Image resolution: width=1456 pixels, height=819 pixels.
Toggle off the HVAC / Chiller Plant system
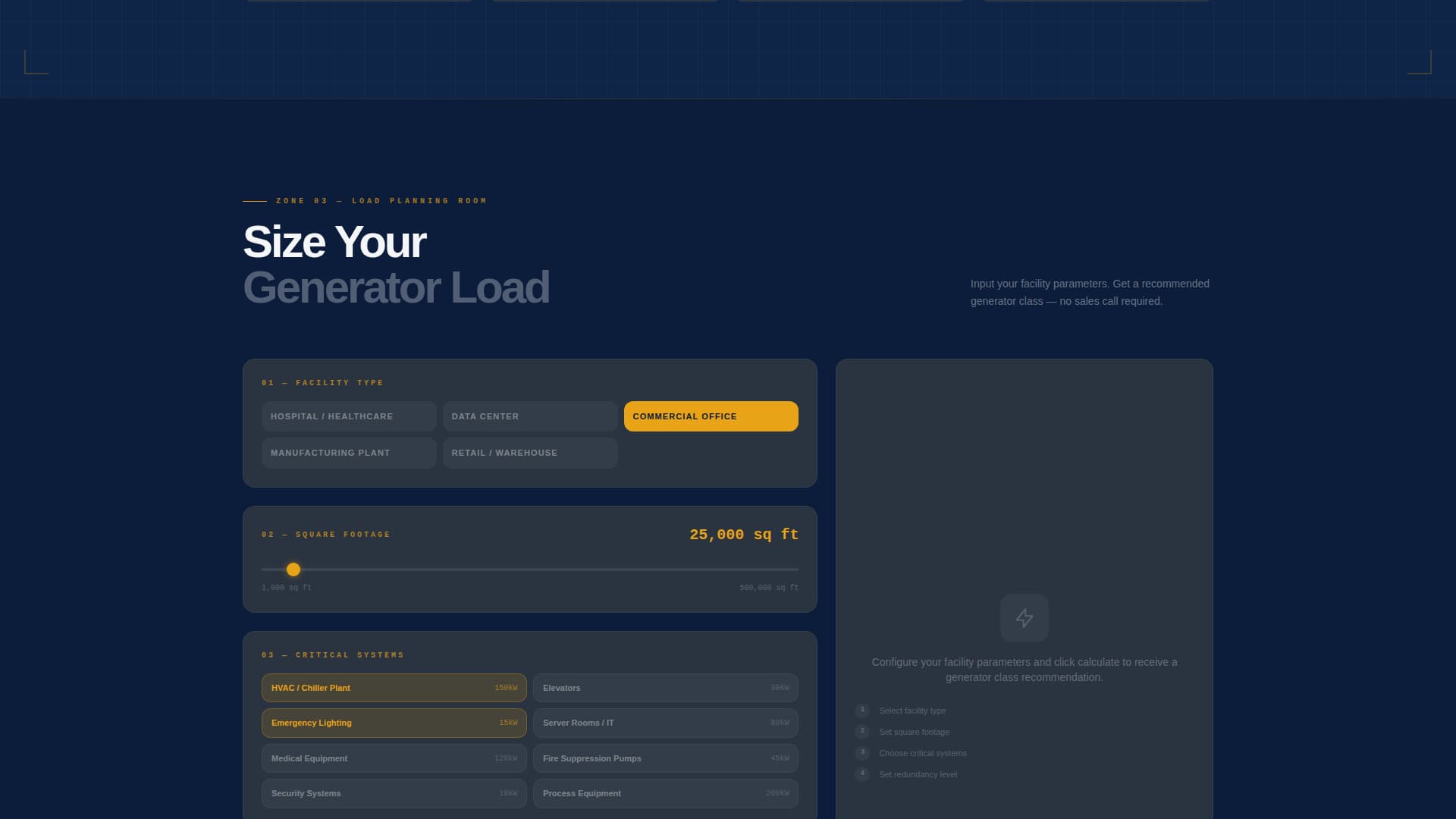pos(394,688)
